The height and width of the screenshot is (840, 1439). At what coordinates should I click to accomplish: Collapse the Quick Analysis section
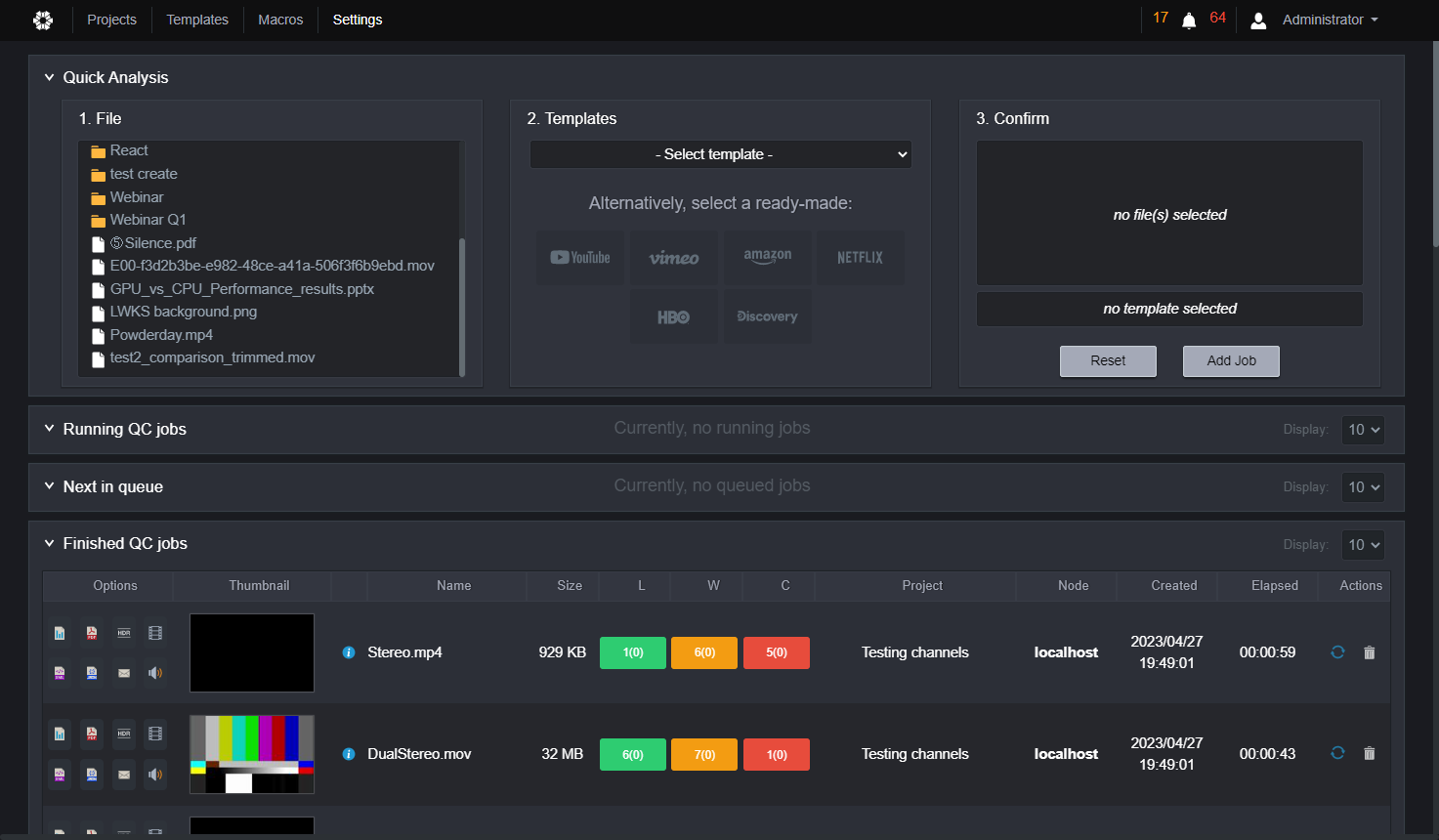click(49, 77)
